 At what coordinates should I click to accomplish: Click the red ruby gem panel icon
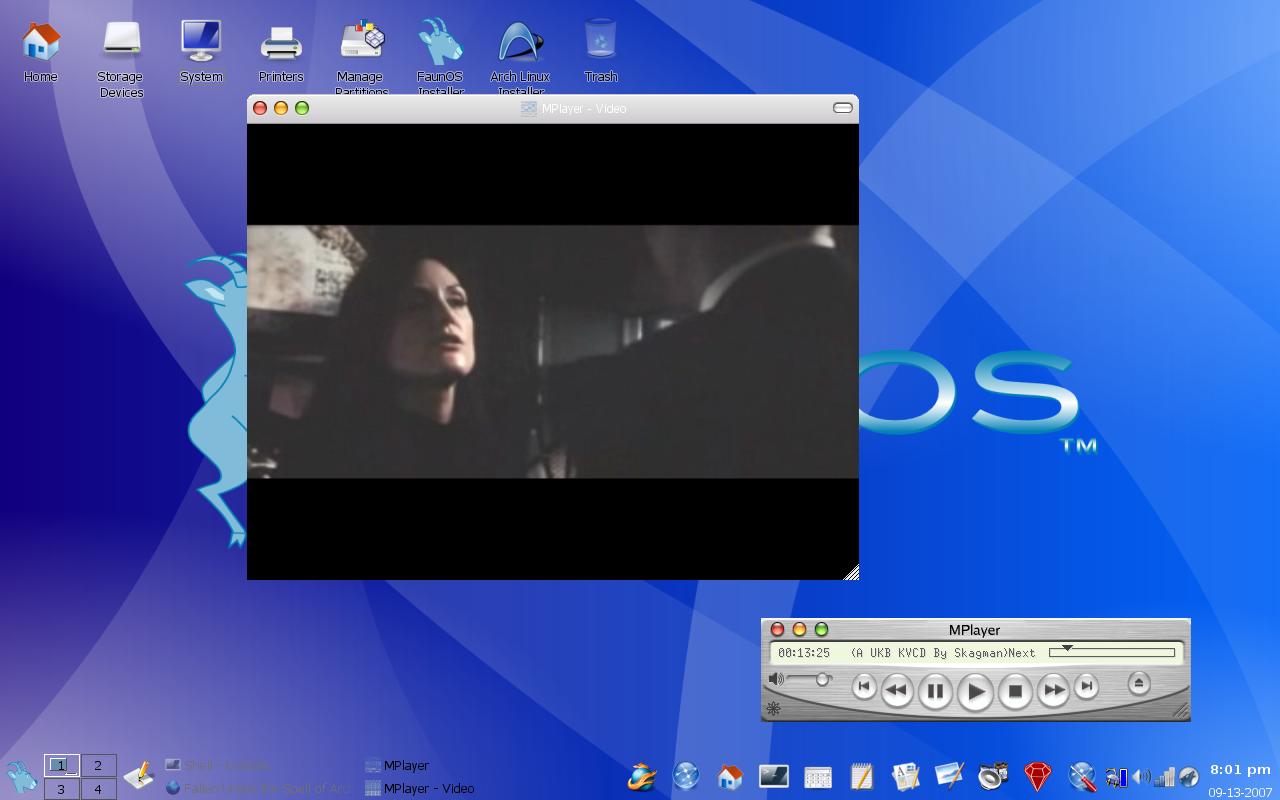[1038, 776]
